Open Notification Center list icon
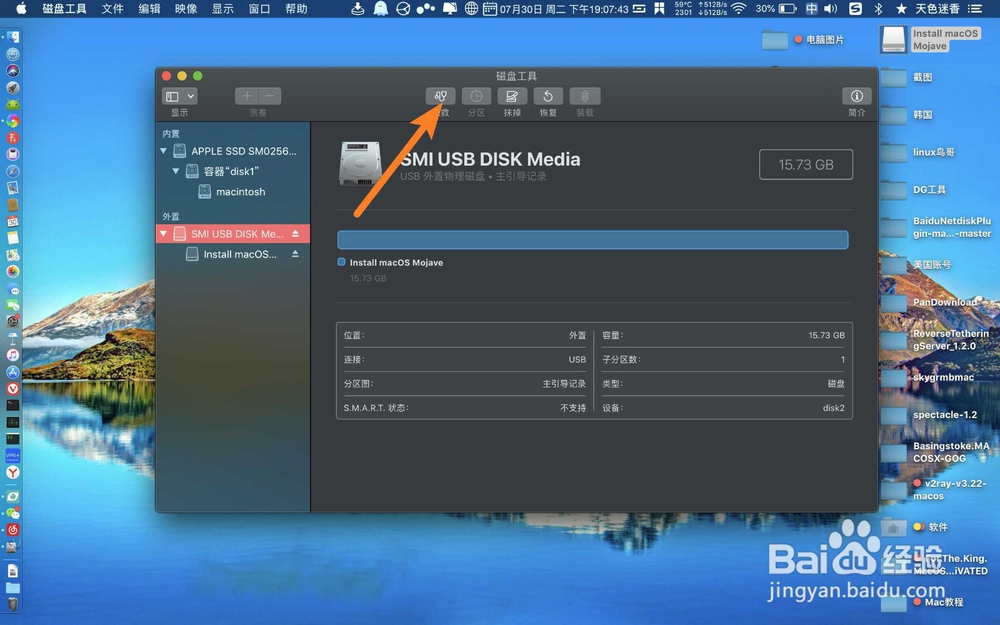The height and width of the screenshot is (625, 1000). coord(974,8)
